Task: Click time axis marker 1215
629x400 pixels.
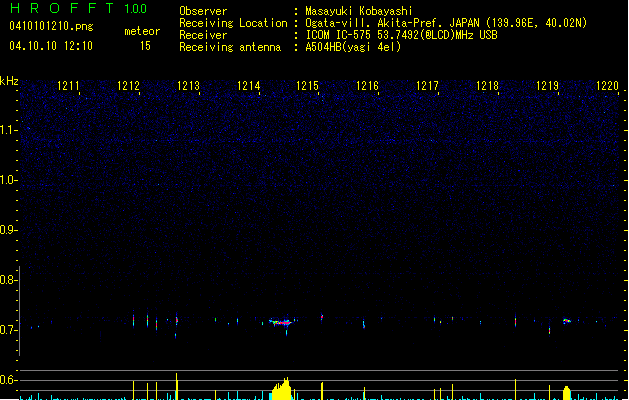Action: click(x=307, y=86)
